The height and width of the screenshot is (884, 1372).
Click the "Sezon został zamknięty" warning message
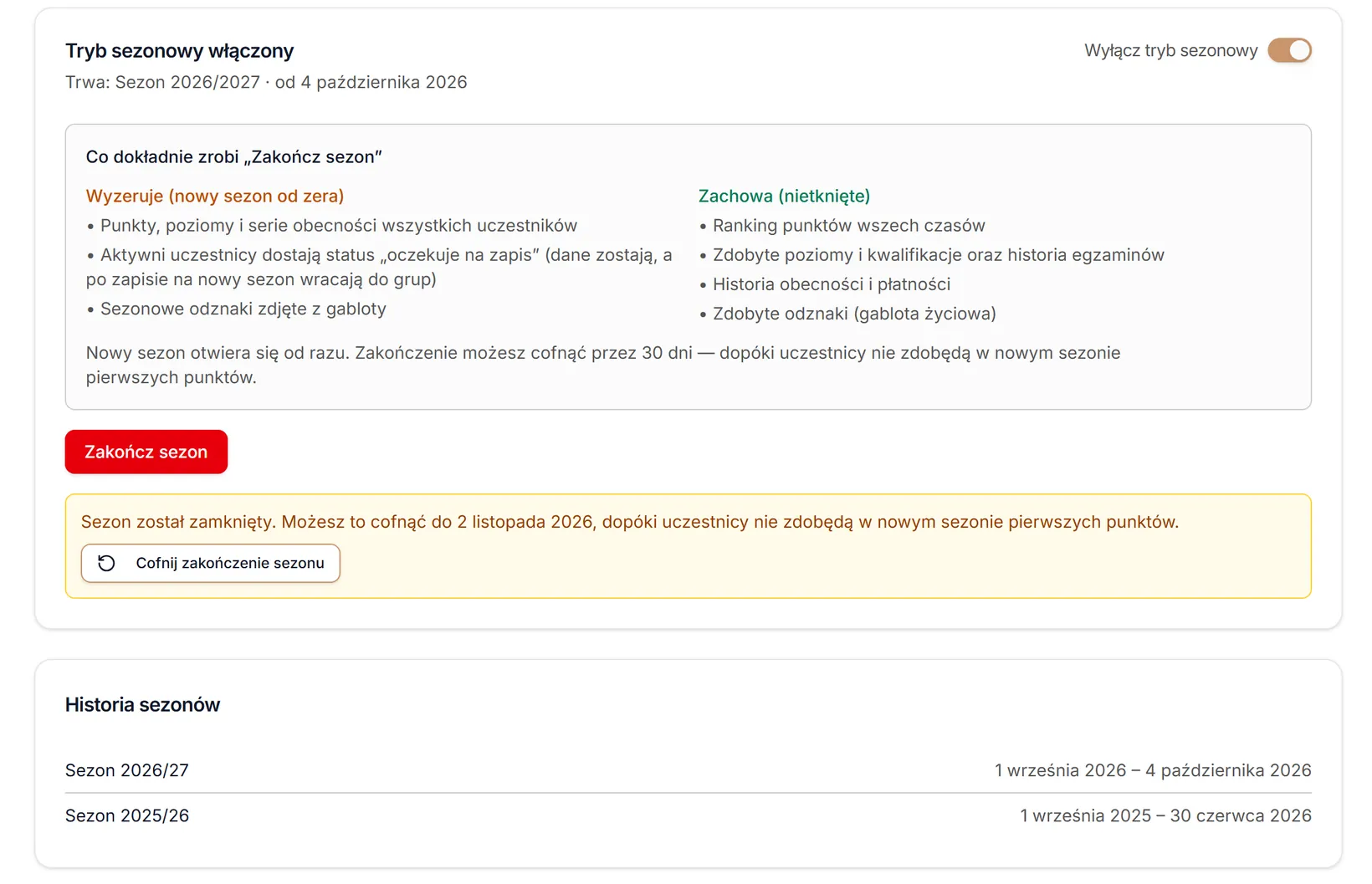coord(630,522)
